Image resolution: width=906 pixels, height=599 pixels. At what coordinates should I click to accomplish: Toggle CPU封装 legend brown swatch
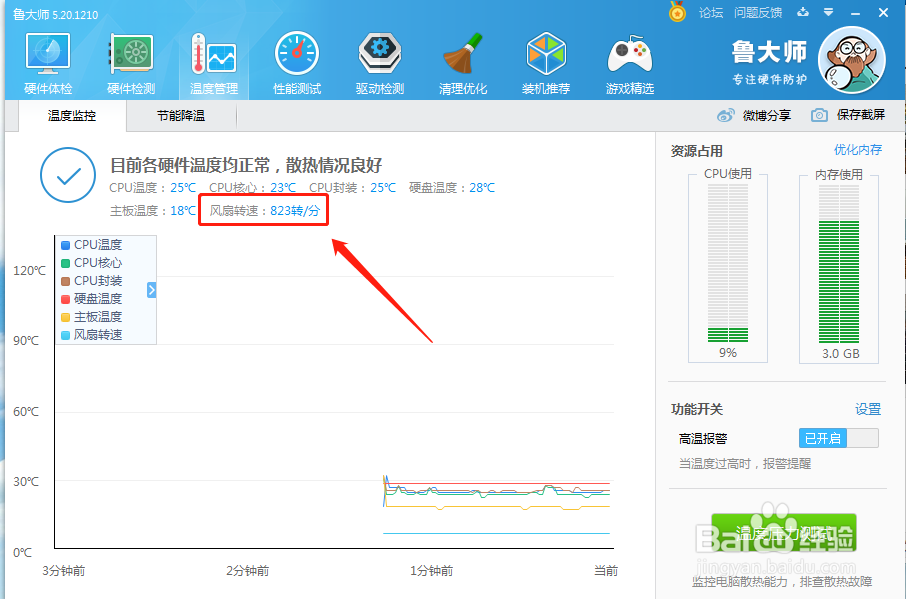[x=65, y=281]
